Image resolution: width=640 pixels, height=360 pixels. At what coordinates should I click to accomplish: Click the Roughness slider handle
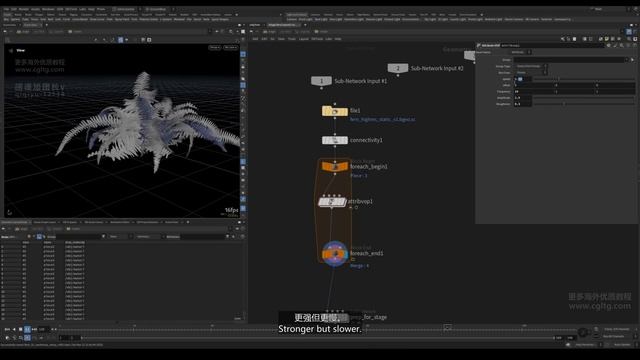point(564,104)
